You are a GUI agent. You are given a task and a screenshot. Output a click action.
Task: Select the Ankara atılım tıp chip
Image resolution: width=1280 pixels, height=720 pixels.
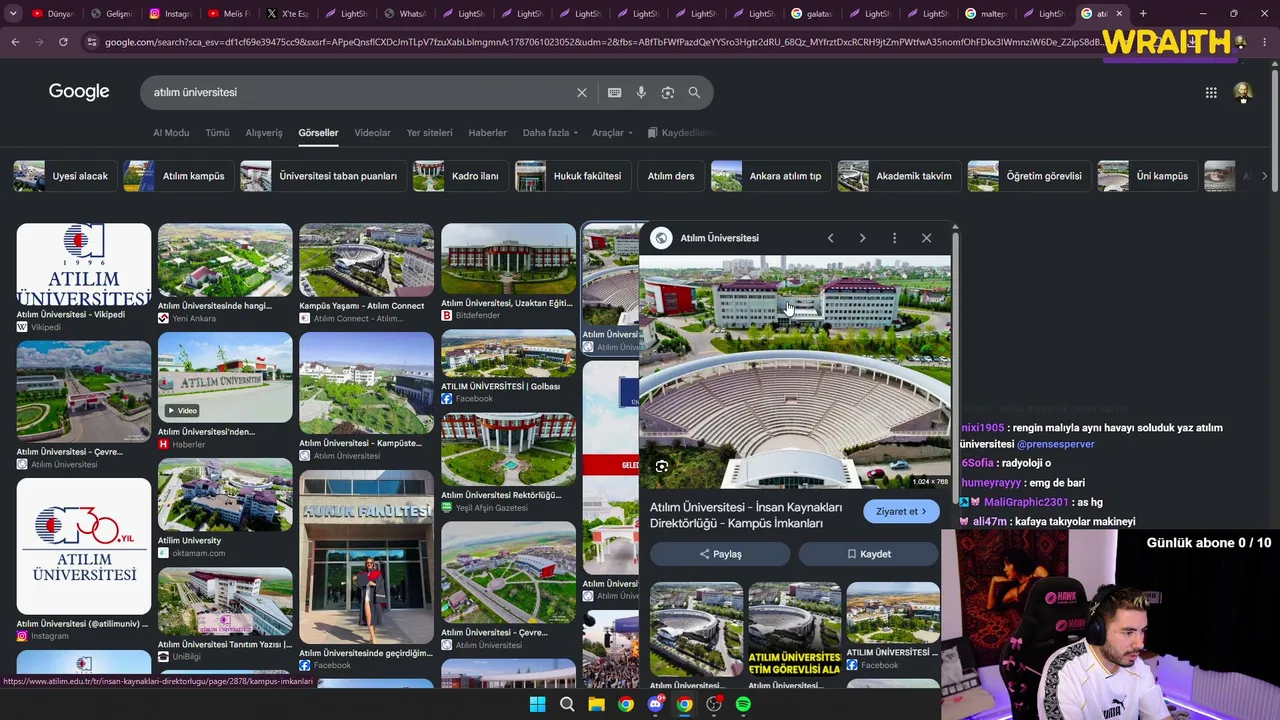(771, 176)
